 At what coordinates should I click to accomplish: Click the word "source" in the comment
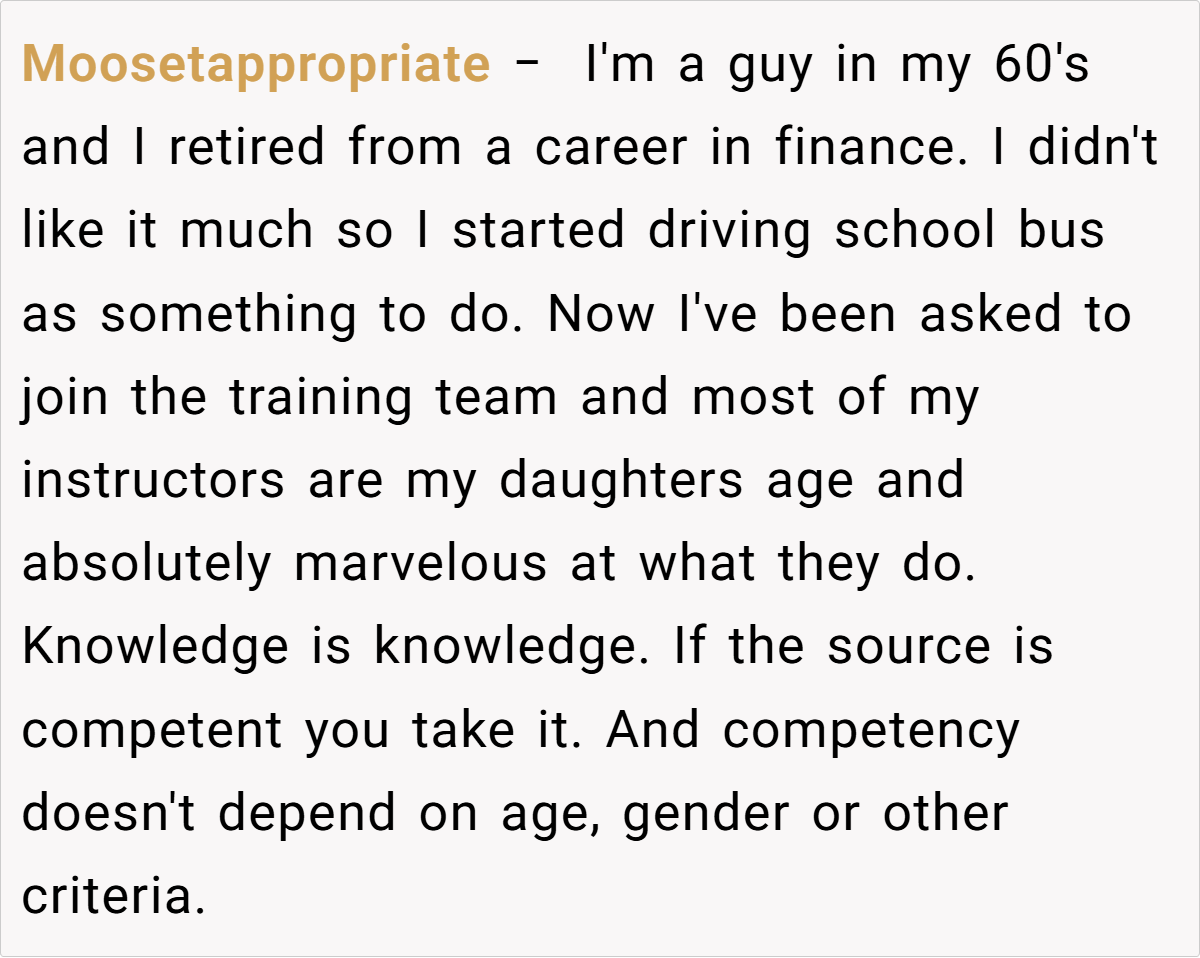[x=903, y=646]
